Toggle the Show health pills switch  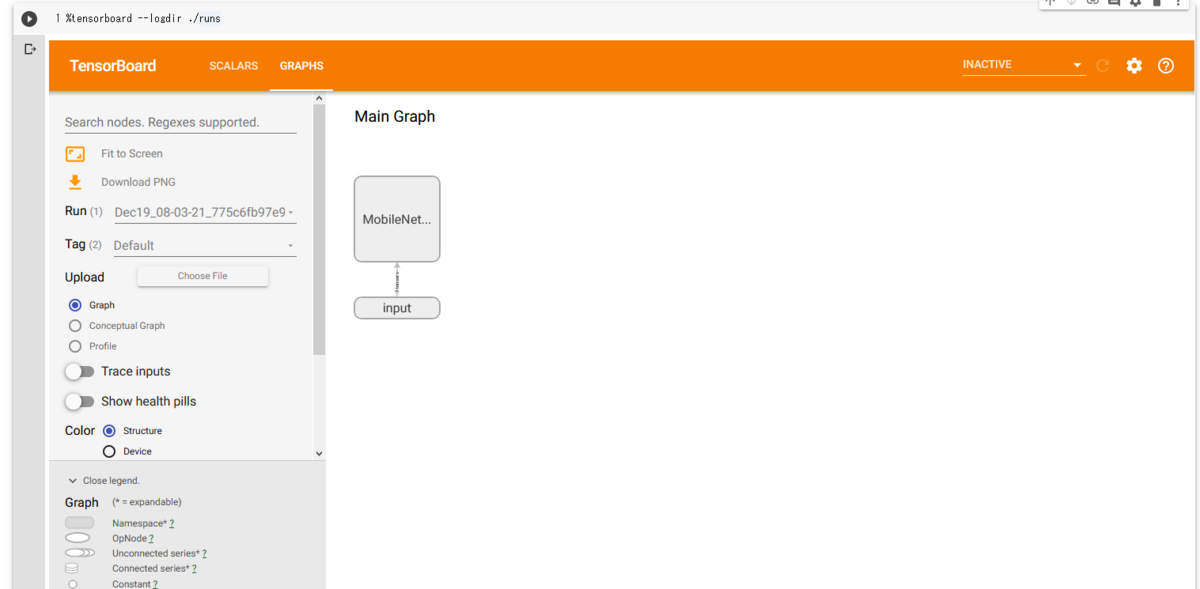[79, 401]
